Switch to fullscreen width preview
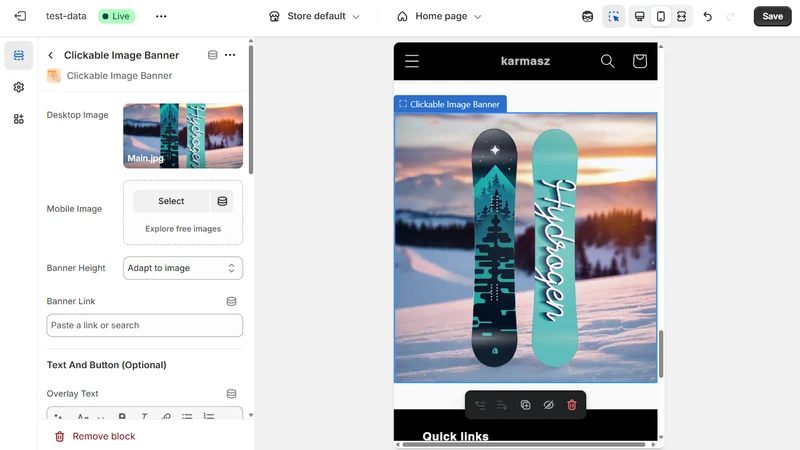Screen dimensions: 800x450 pos(682,16)
